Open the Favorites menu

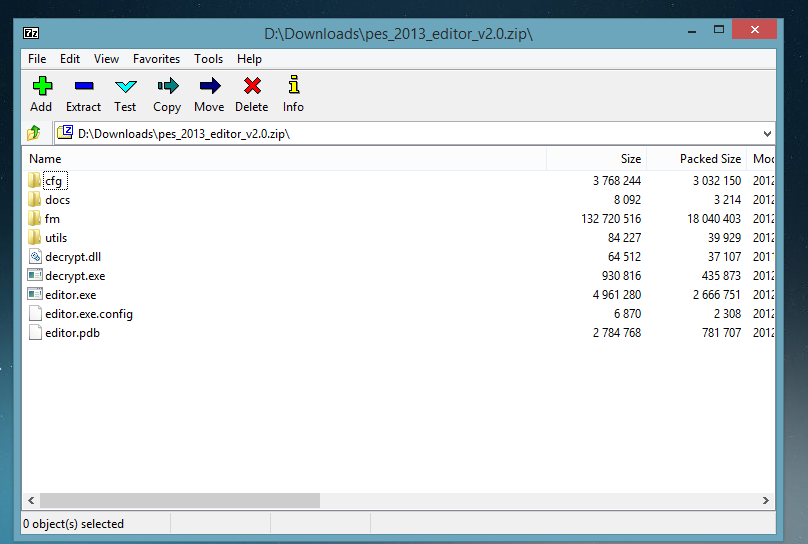pyautogui.click(x=156, y=59)
